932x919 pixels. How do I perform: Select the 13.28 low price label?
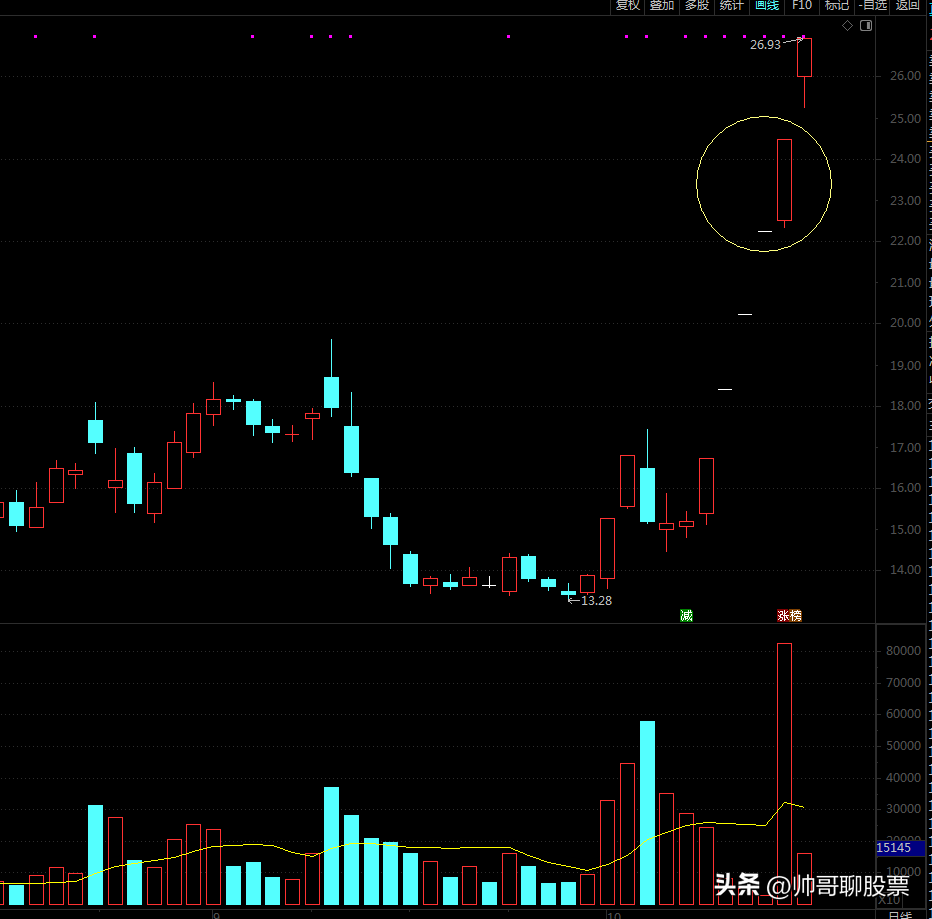(x=596, y=600)
